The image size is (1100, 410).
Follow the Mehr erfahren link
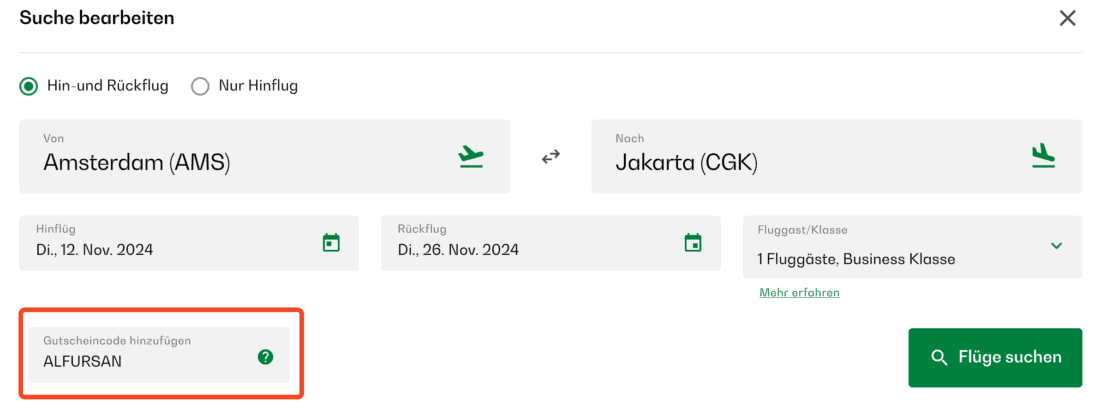coord(799,293)
